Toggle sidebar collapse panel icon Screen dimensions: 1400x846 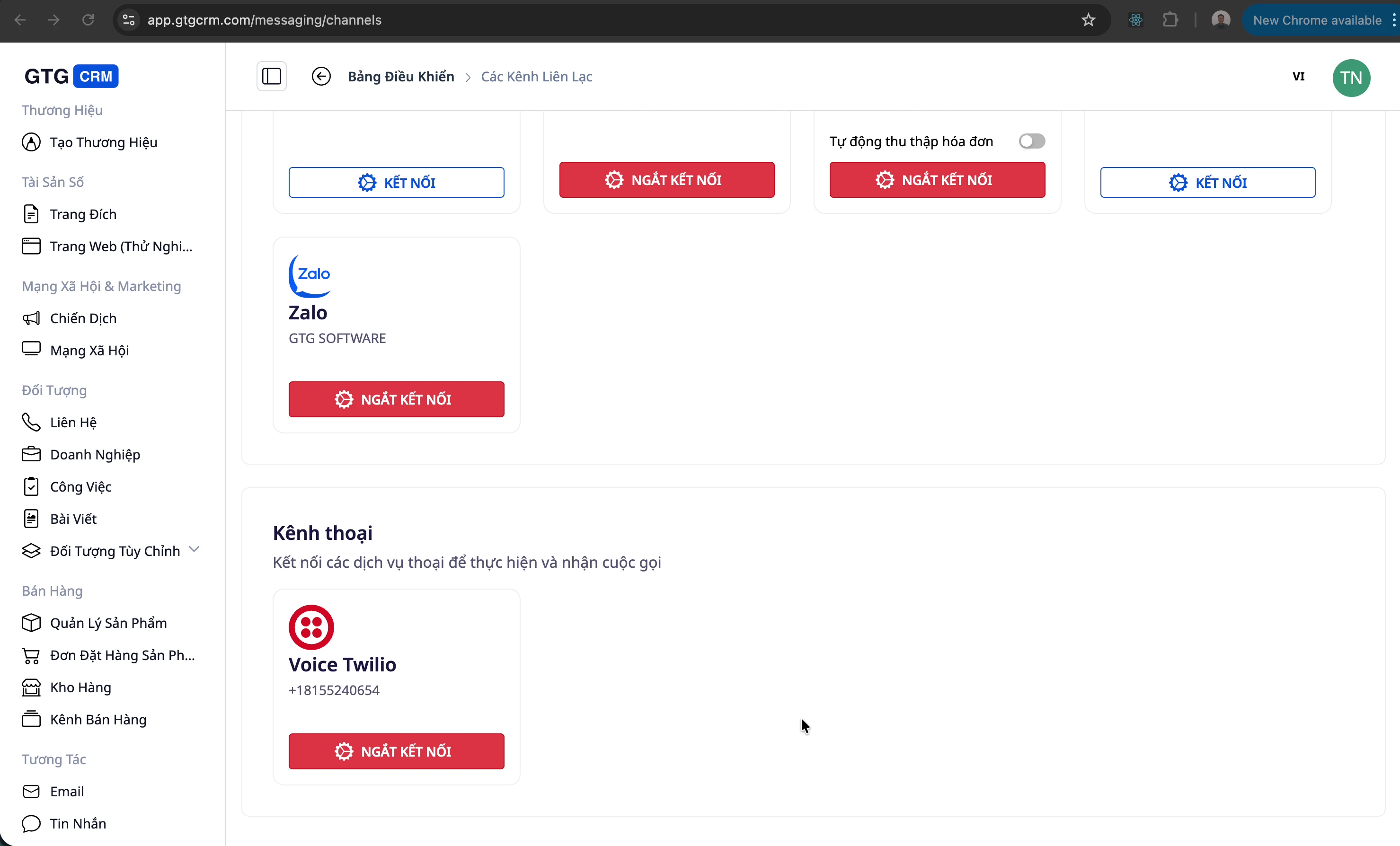271,76
